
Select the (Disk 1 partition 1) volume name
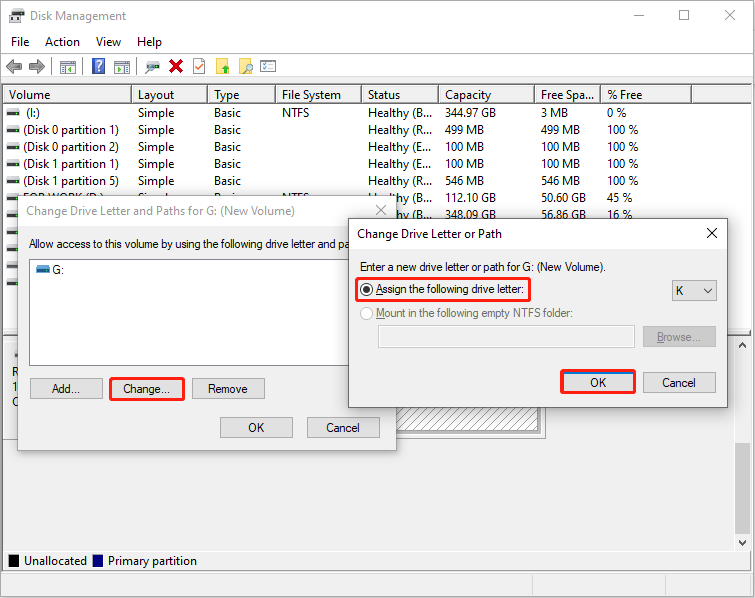tap(71, 164)
